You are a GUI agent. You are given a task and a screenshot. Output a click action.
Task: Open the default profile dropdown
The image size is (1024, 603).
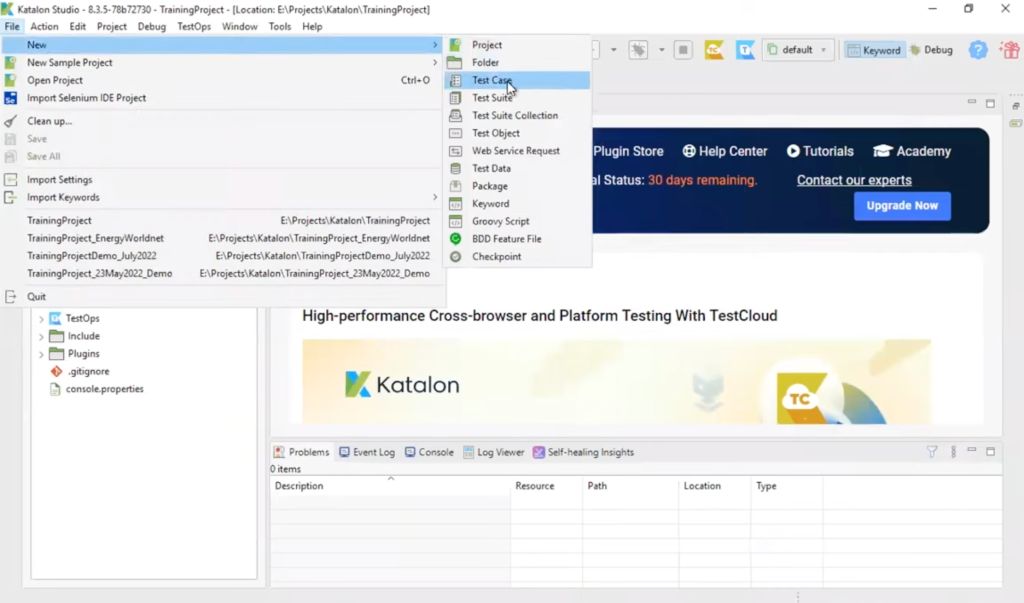click(798, 50)
